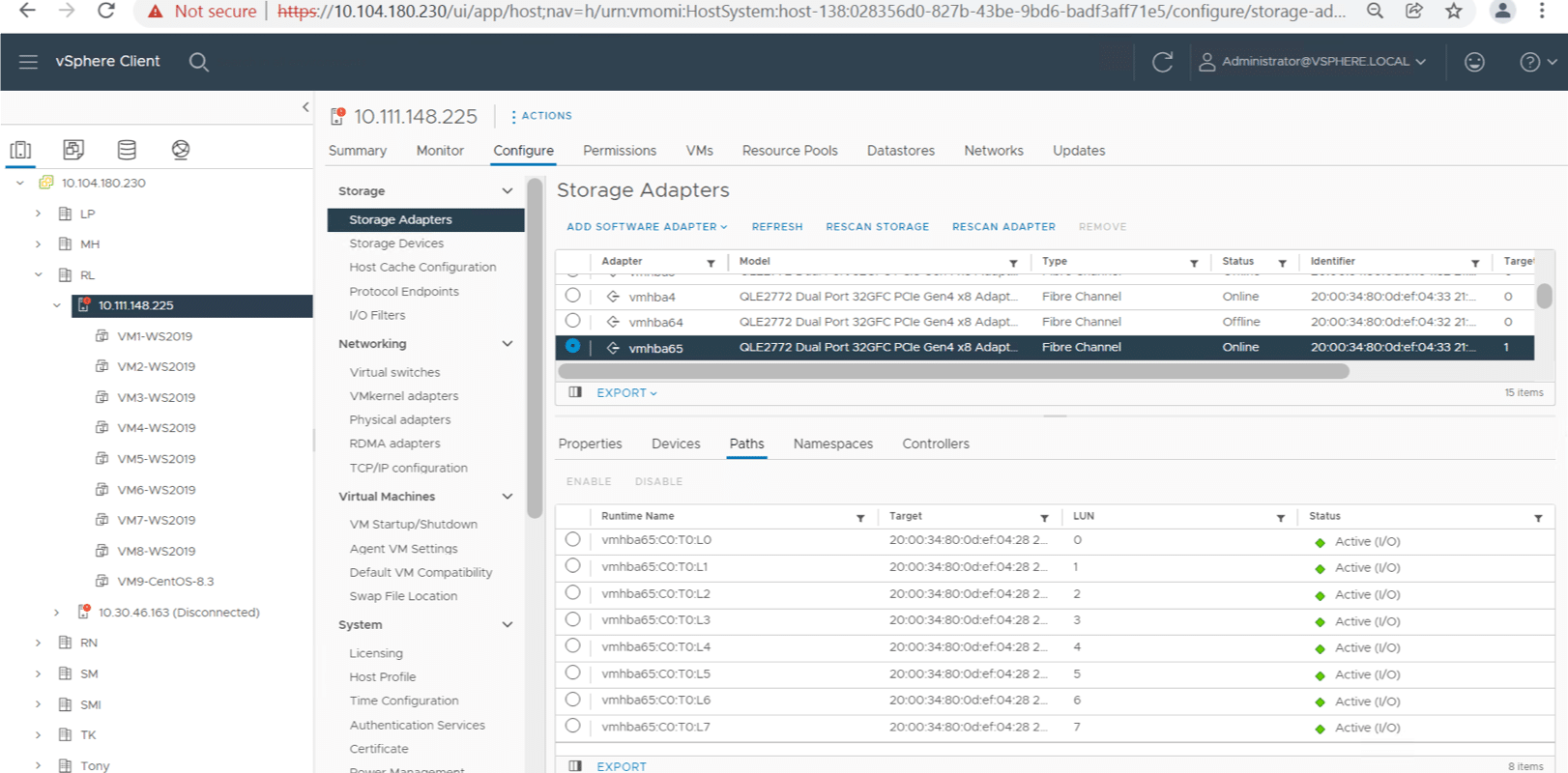Collapse host 10.111.148.225 tree node
The height and width of the screenshot is (773, 1568).
coord(57,305)
